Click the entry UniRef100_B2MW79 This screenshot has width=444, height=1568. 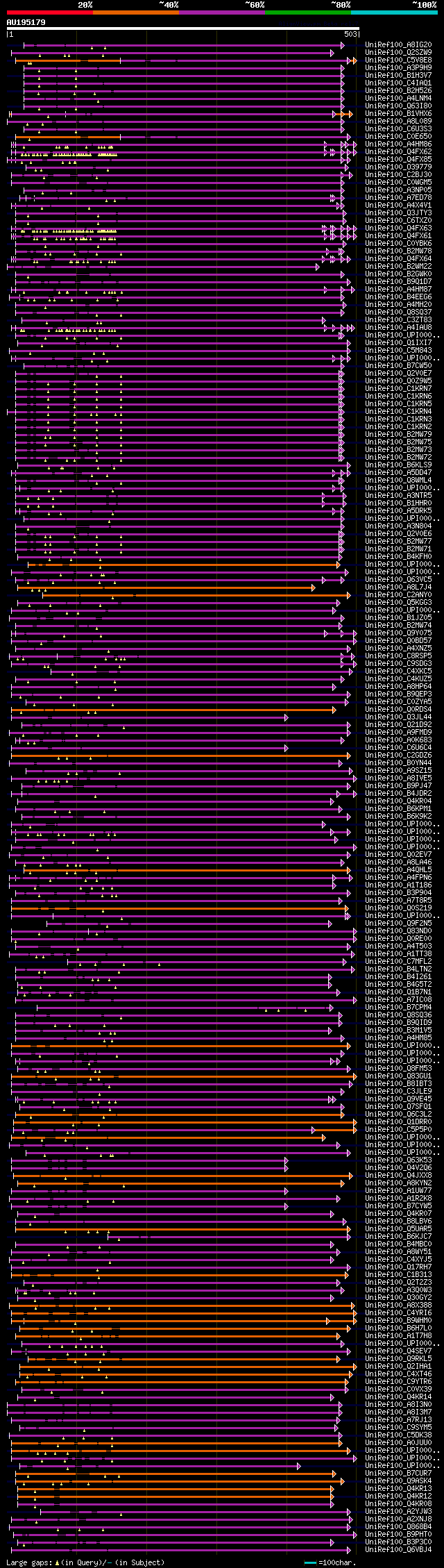[x=398, y=434]
